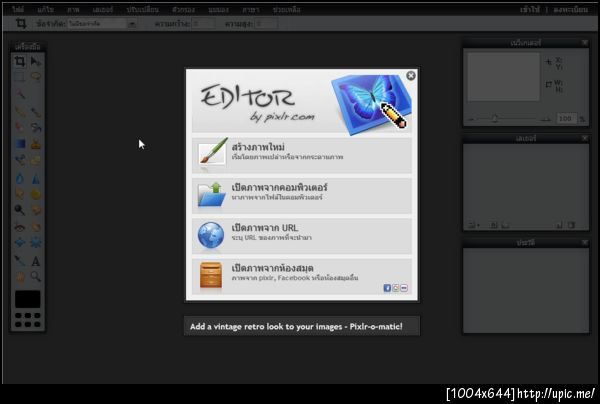The image size is (600, 404).
Task: Choose เปิดภาพจากห้องสมุด open from library
Action: point(302,276)
